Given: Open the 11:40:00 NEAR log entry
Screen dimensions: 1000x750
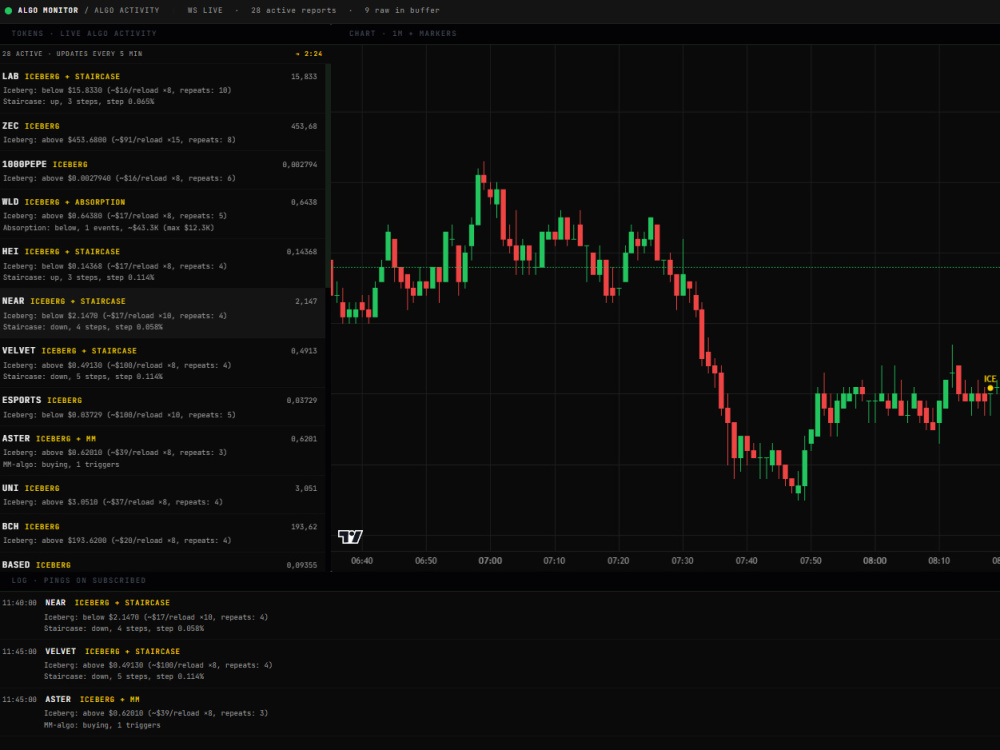Looking at the screenshot, I should pos(500,615).
